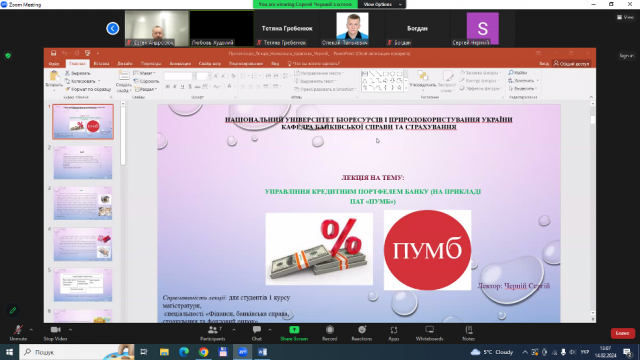Click Копировать (copy) in clipboard group
640x360 pixels.
click(81, 81)
